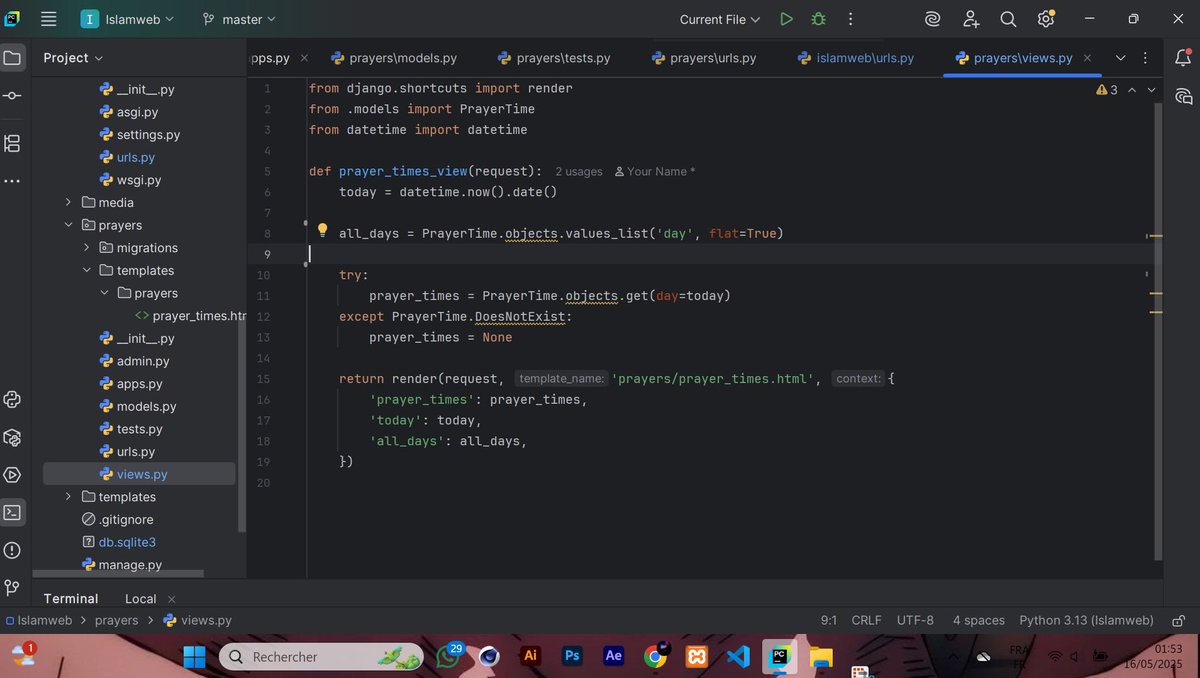Expand the media folder
The height and width of the screenshot is (678, 1200).
coord(68,202)
